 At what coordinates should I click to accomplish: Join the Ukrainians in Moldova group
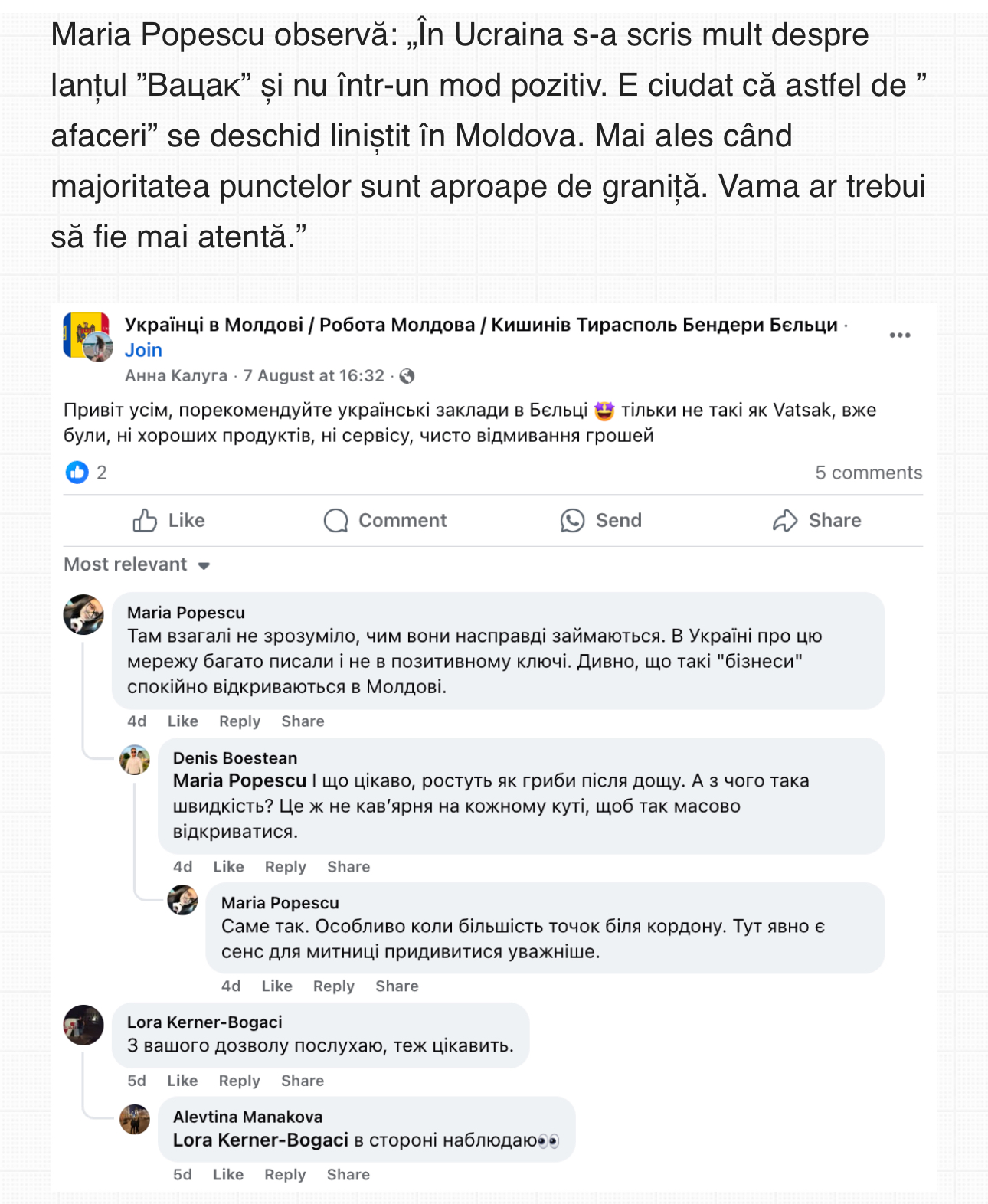point(143,350)
